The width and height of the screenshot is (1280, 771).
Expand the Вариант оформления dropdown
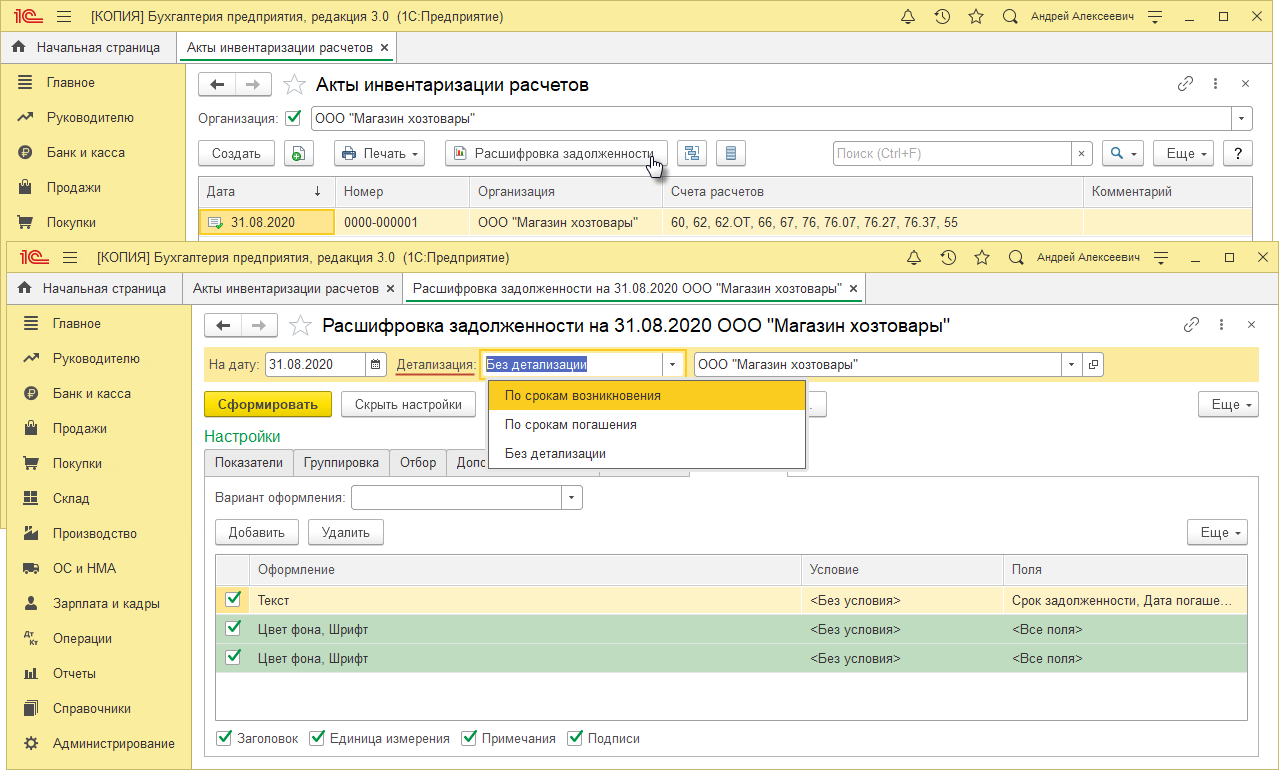[x=572, y=497]
